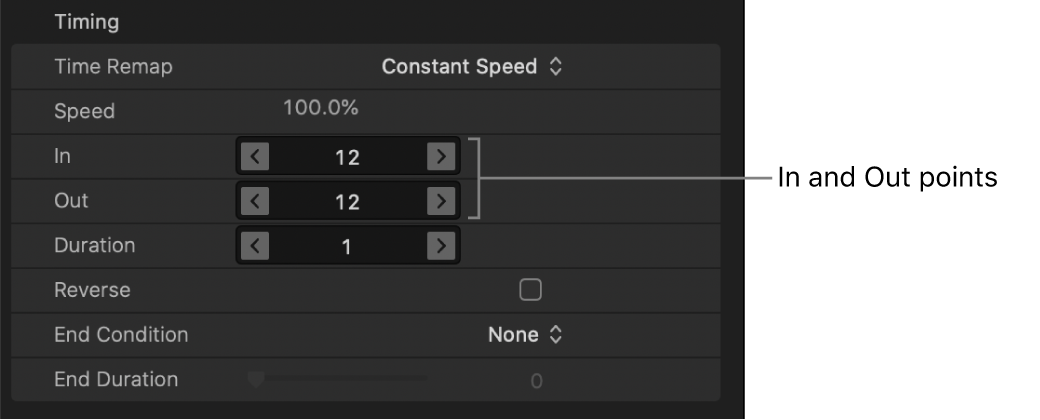The width and height of the screenshot is (1040, 420).
Task: Click the Duration value field
Action: (347, 246)
